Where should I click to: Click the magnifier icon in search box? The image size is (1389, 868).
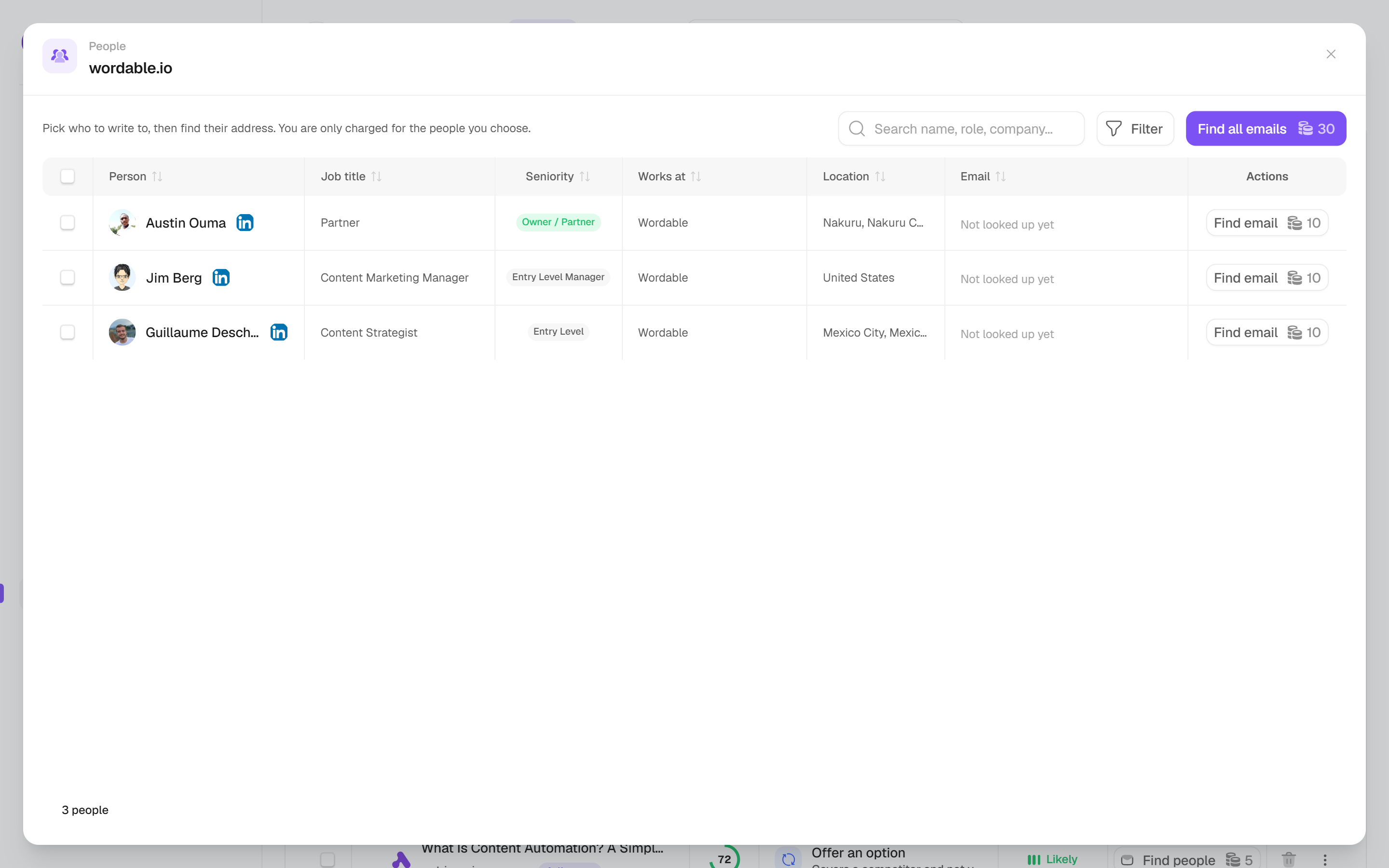(x=857, y=129)
